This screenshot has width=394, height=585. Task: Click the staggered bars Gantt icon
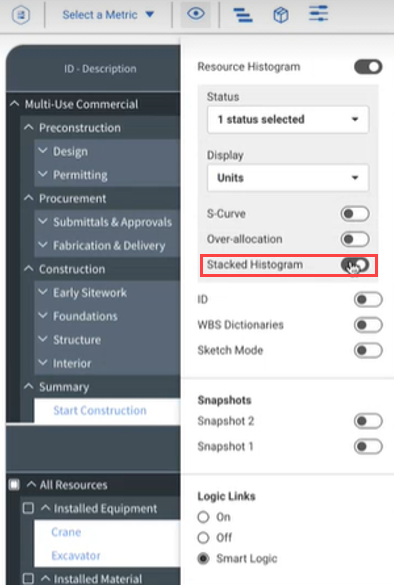tap(243, 15)
